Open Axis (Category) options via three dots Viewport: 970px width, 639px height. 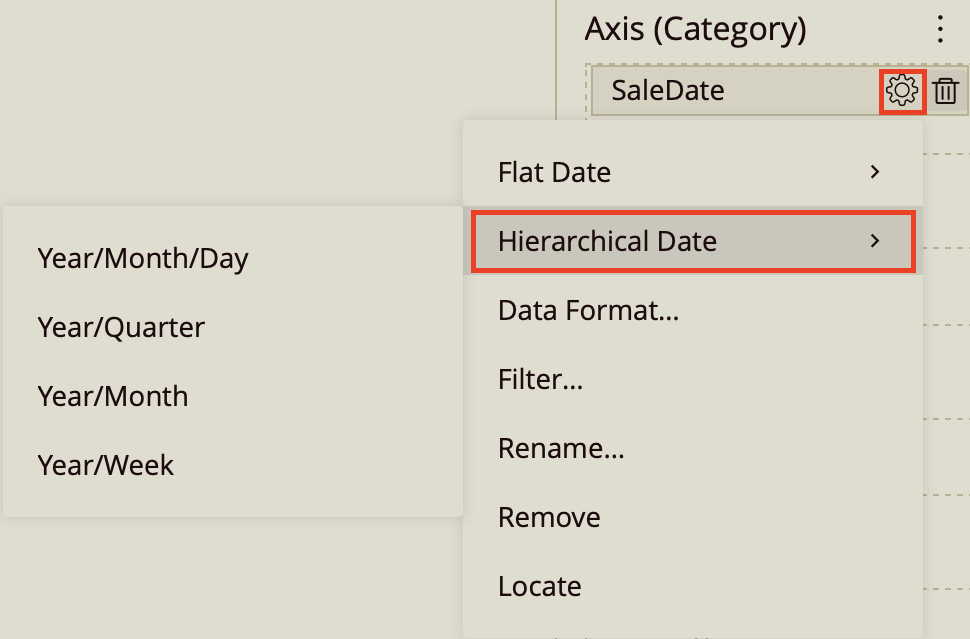(x=940, y=30)
